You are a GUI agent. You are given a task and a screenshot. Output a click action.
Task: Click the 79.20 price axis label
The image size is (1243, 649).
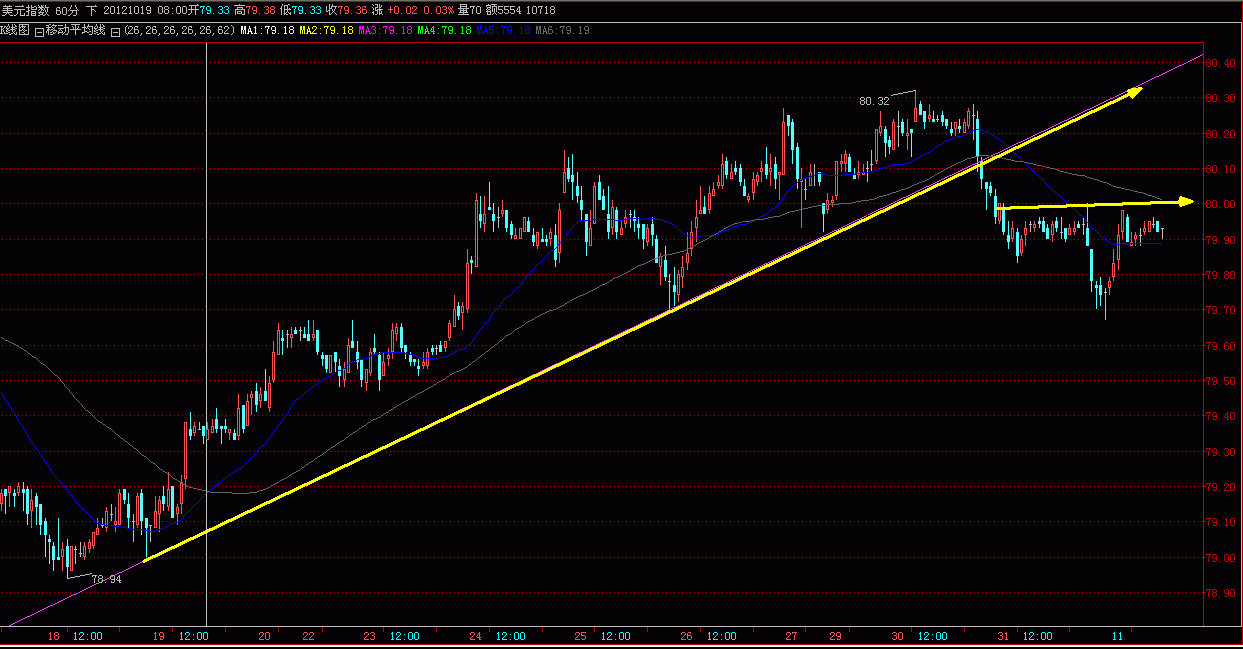[x=1221, y=487]
